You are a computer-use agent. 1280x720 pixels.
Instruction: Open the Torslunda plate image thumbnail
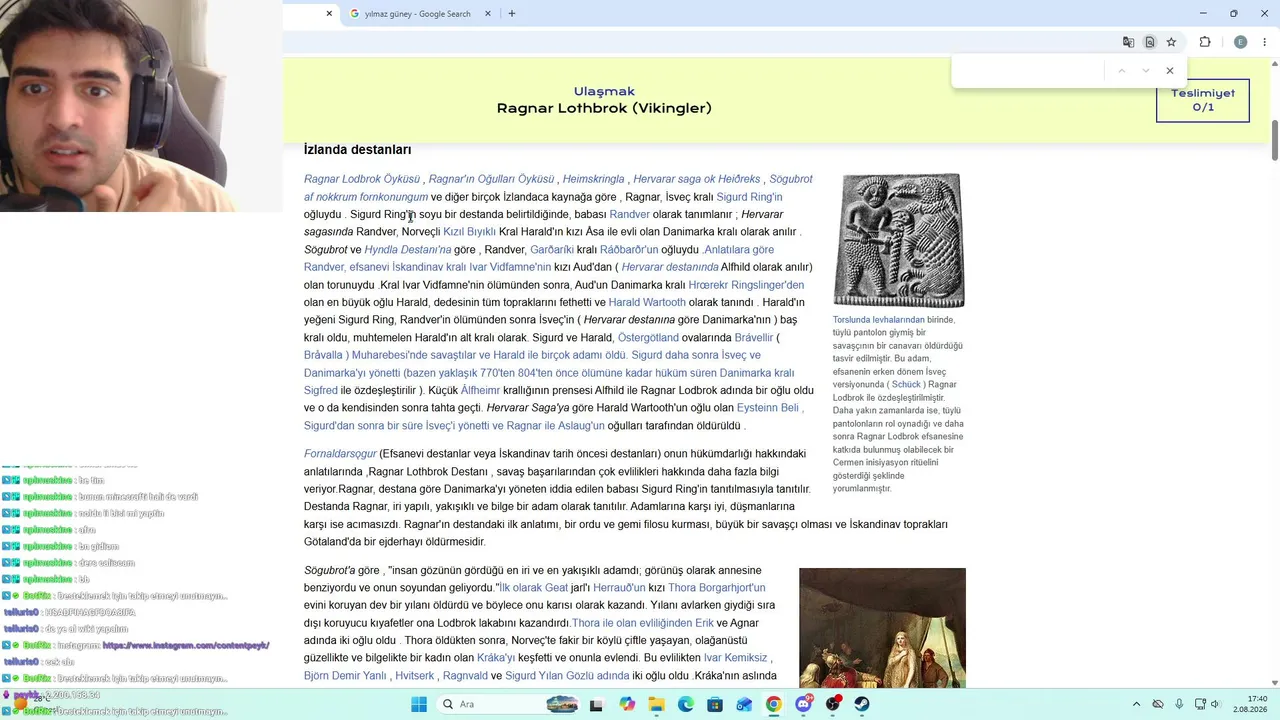coord(899,240)
